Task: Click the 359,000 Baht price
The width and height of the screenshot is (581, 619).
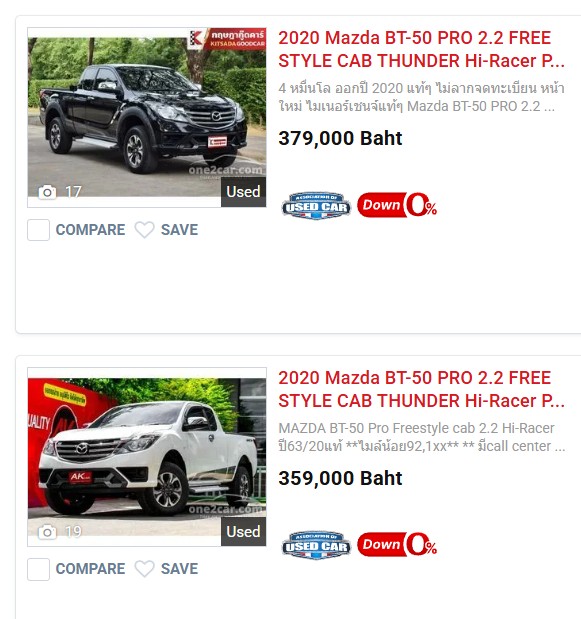Action: coord(340,478)
